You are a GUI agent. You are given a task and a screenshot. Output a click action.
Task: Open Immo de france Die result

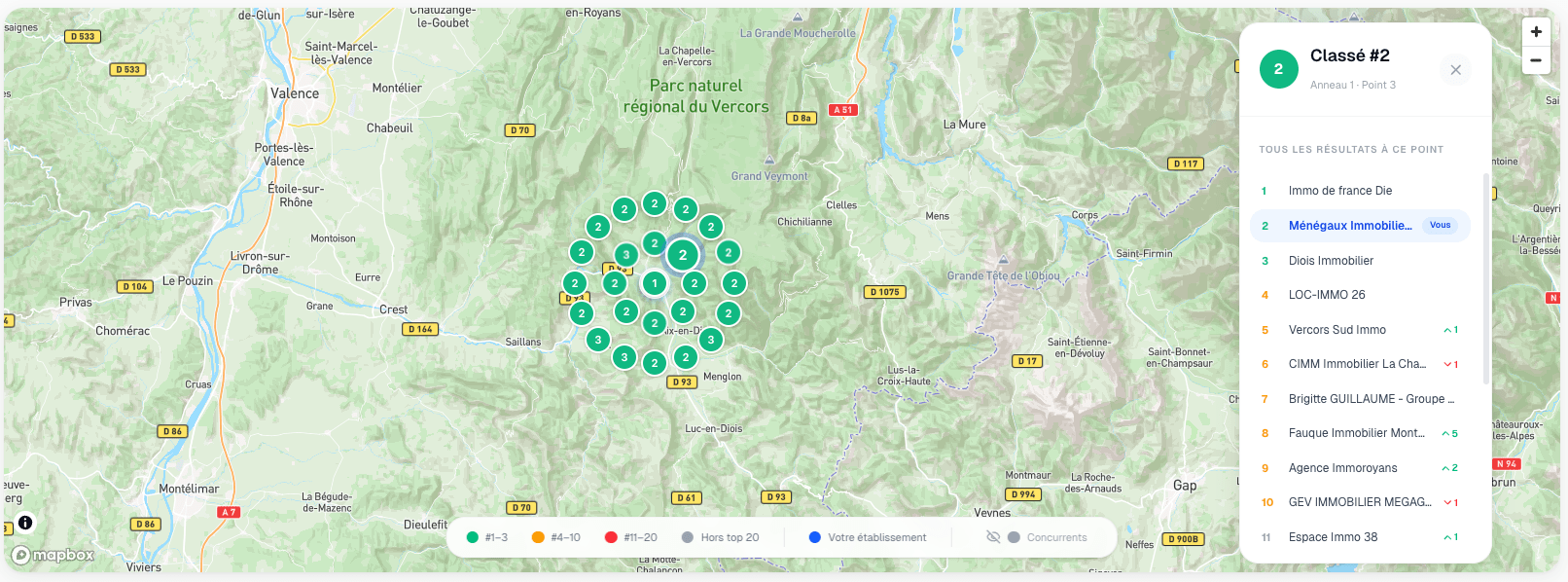pyautogui.click(x=1340, y=191)
